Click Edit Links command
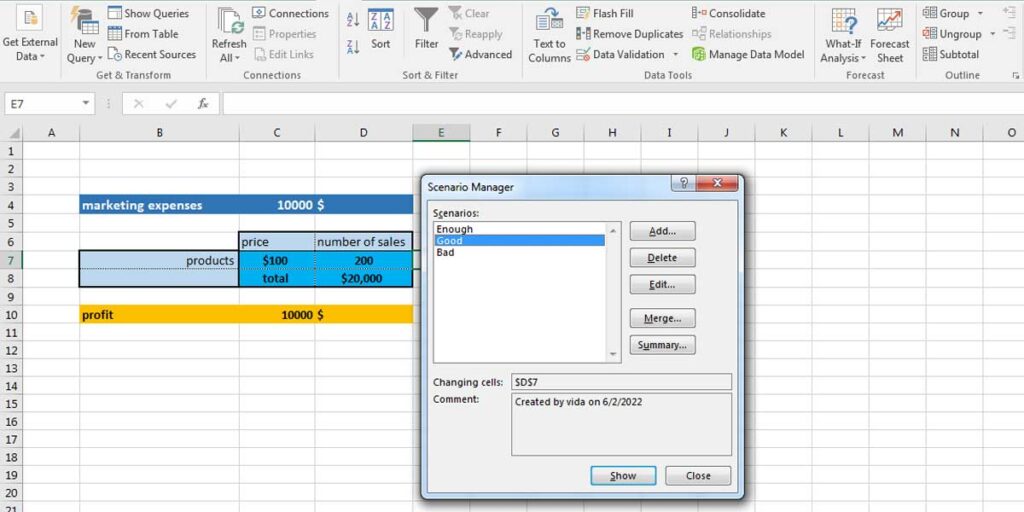This screenshot has width=1024, height=512. (x=283, y=55)
